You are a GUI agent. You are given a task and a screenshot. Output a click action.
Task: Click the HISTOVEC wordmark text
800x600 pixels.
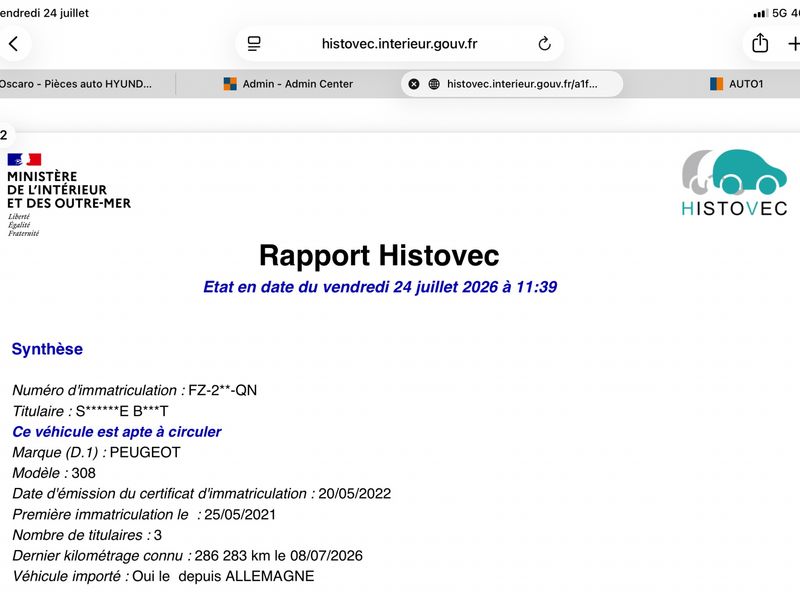734,209
